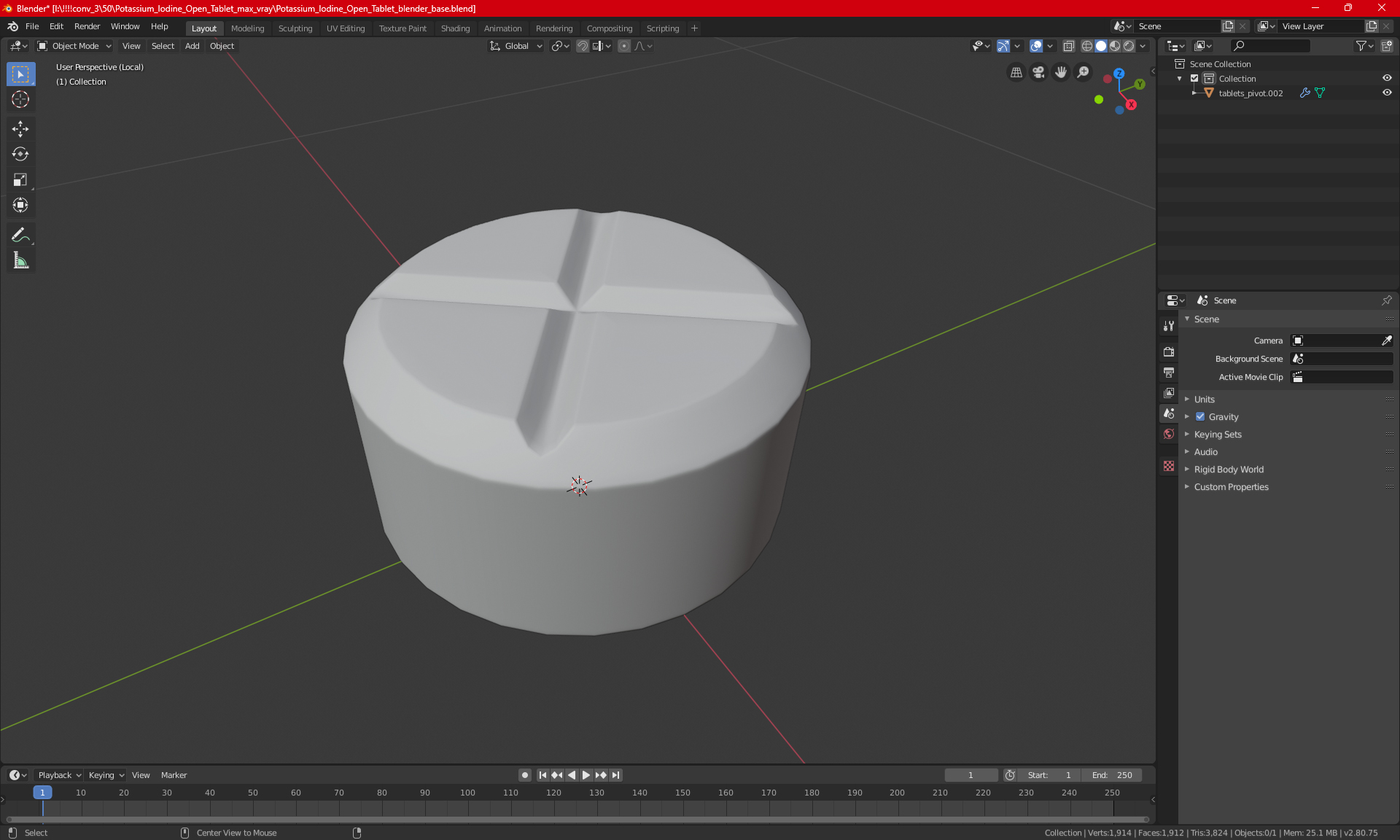
Task: Uncheck the Collection checkbox in outliner
Action: [x=1194, y=78]
